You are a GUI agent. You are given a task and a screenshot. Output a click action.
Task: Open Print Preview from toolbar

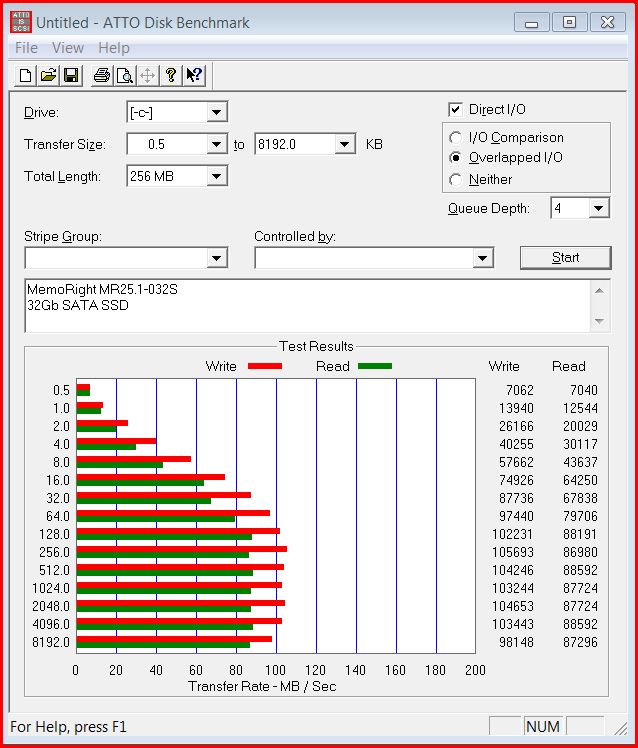(125, 75)
